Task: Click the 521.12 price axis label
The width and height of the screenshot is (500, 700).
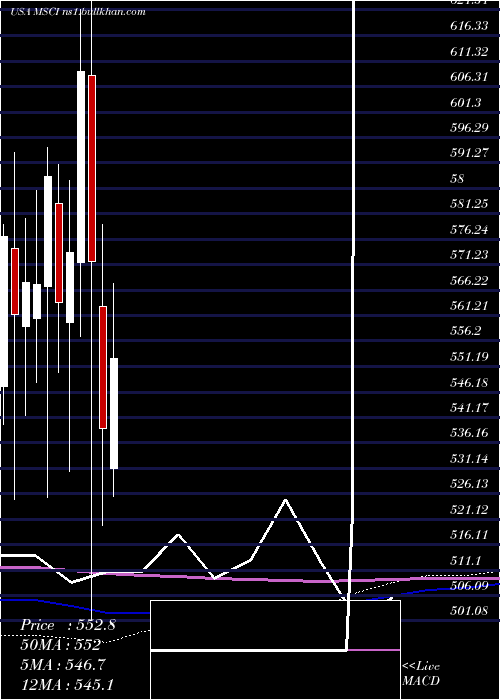Action: click(469, 510)
